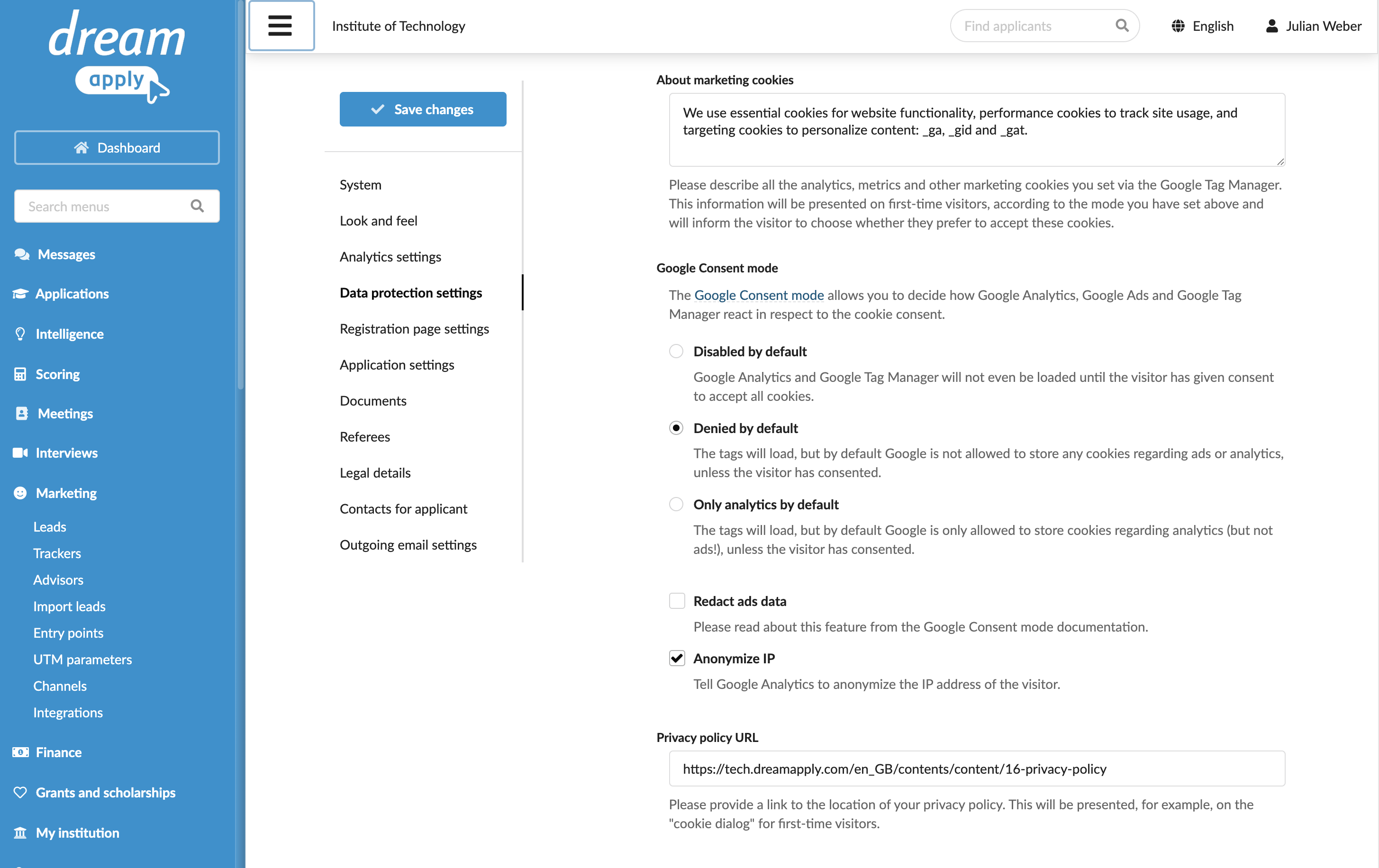Open Leads under Marketing
1379x868 pixels.
50,527
